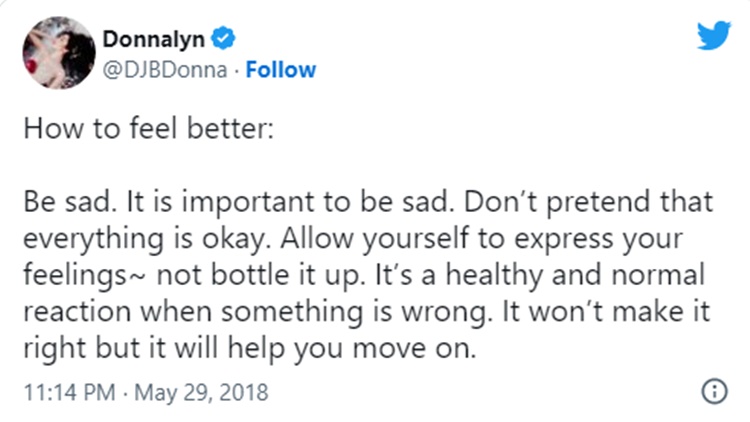Open the Twitter bird logo
Screen dimensions: 750x422
714,35
